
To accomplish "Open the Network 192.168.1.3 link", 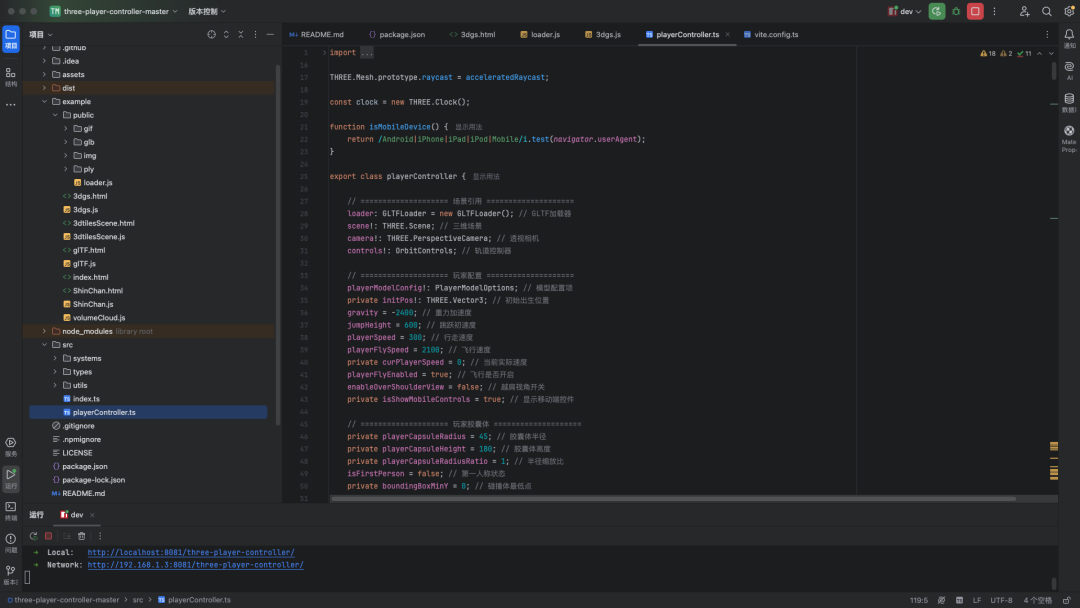I will 196,565.
